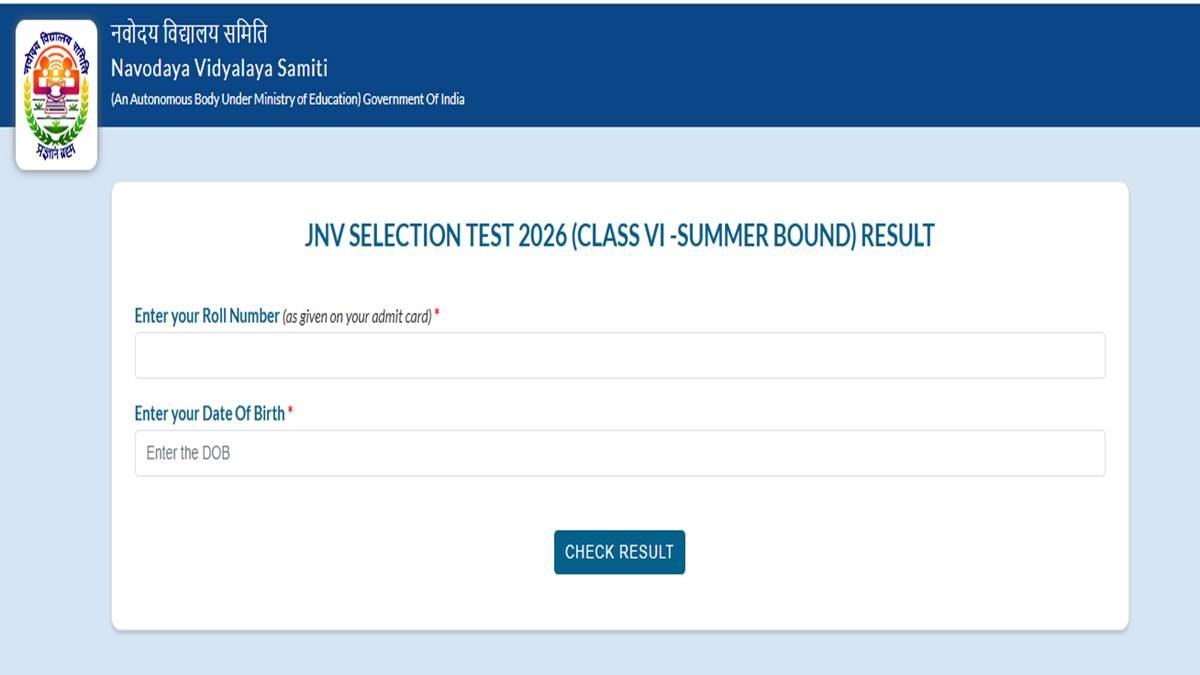The height and width of the screenshot is (675, 1200).
Task: Click the light blue page background below the form
Action: pyautogui.click(x=619, y=653)
